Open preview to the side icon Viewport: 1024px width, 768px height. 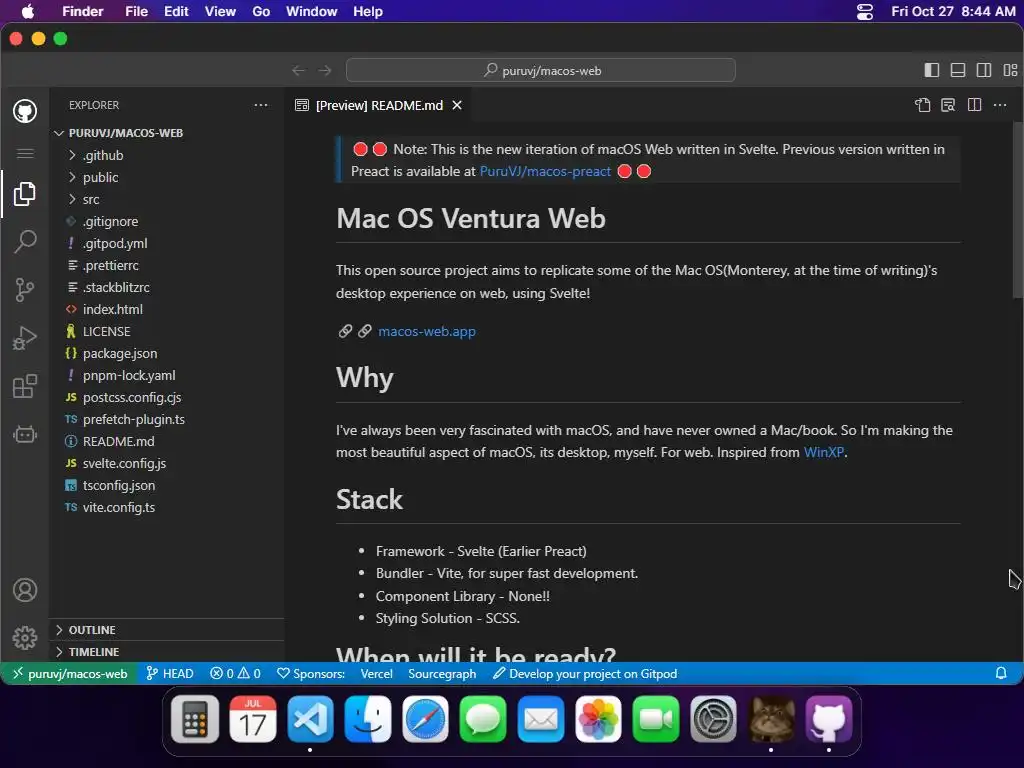[x=948, y=105]
